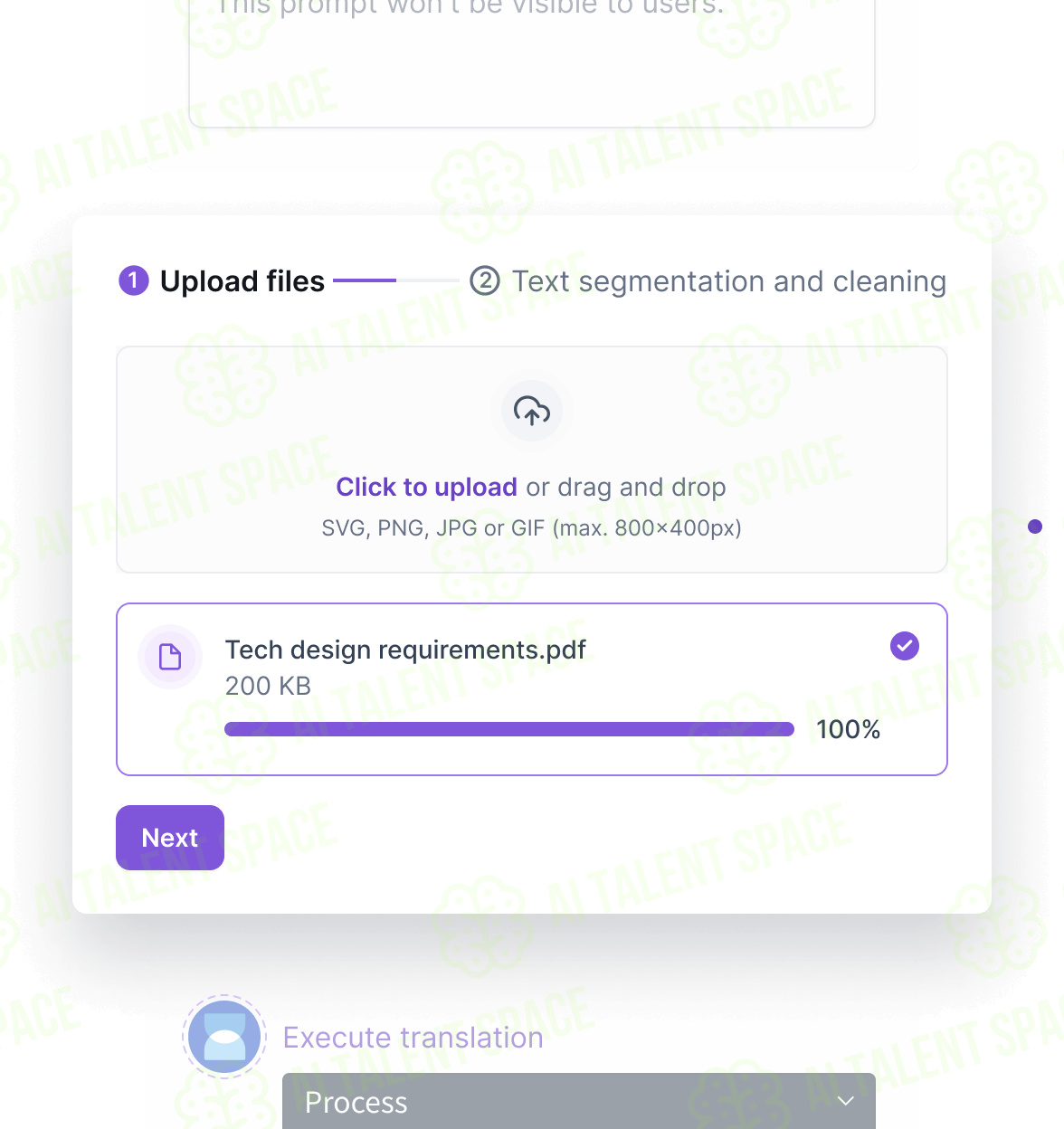The width and height of the screenshot is (1064, 1129).
Task: Click the 100% progress label
Action: coord(849,729)
